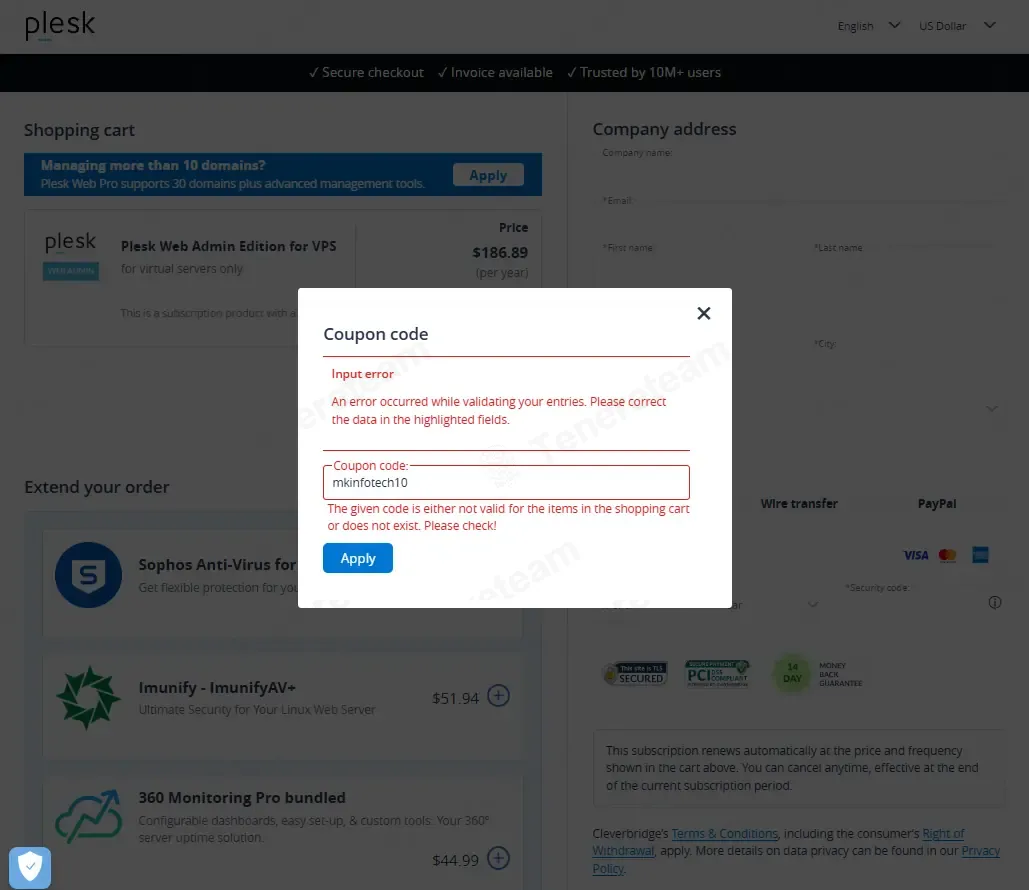
Task: Click the Company address heading
Action: pyautogui.click(x=664, y=129)
